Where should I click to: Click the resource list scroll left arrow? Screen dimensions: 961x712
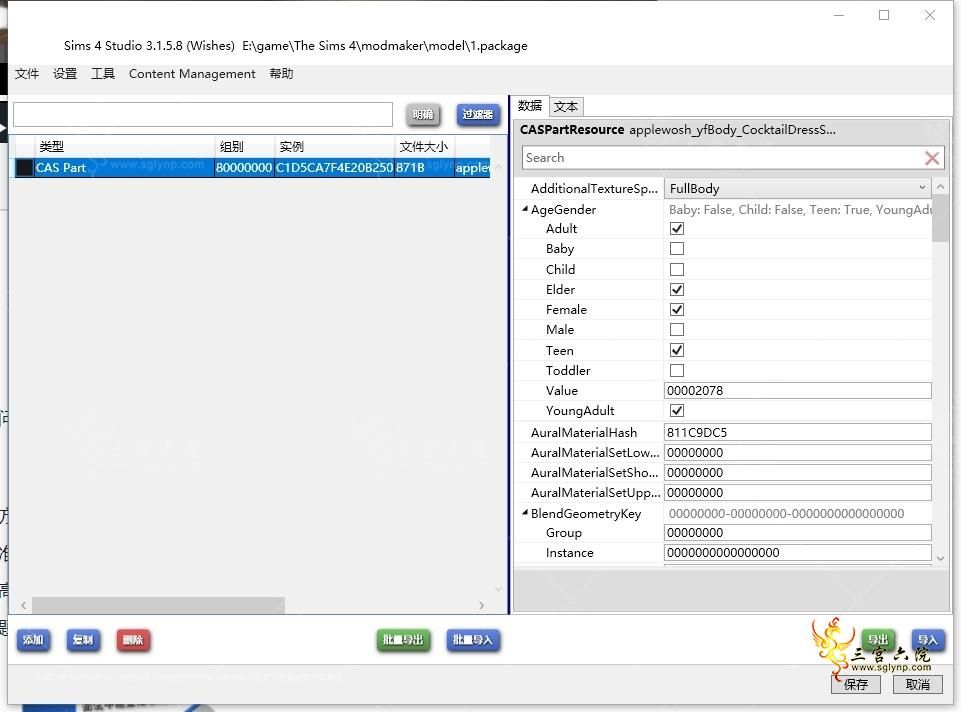coord(23,605)
